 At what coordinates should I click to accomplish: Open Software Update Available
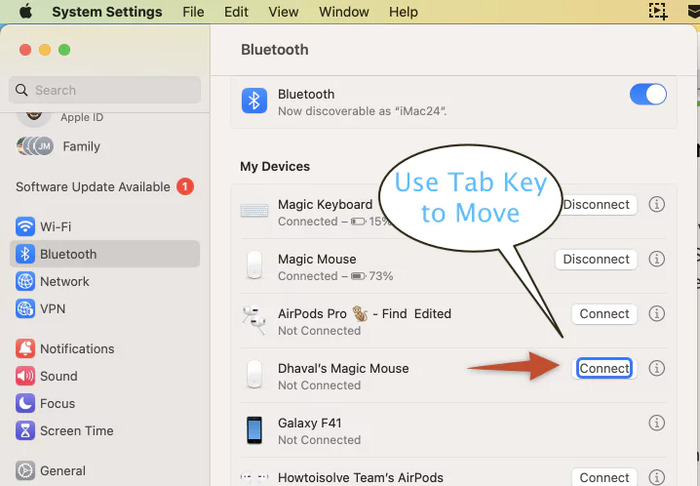(x=93, y=187)
